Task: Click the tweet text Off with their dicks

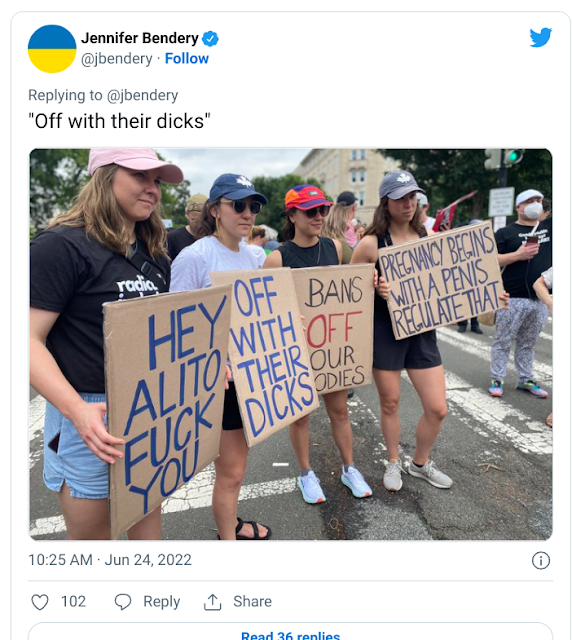Action: pyautogui.click(x=119, y=121)
